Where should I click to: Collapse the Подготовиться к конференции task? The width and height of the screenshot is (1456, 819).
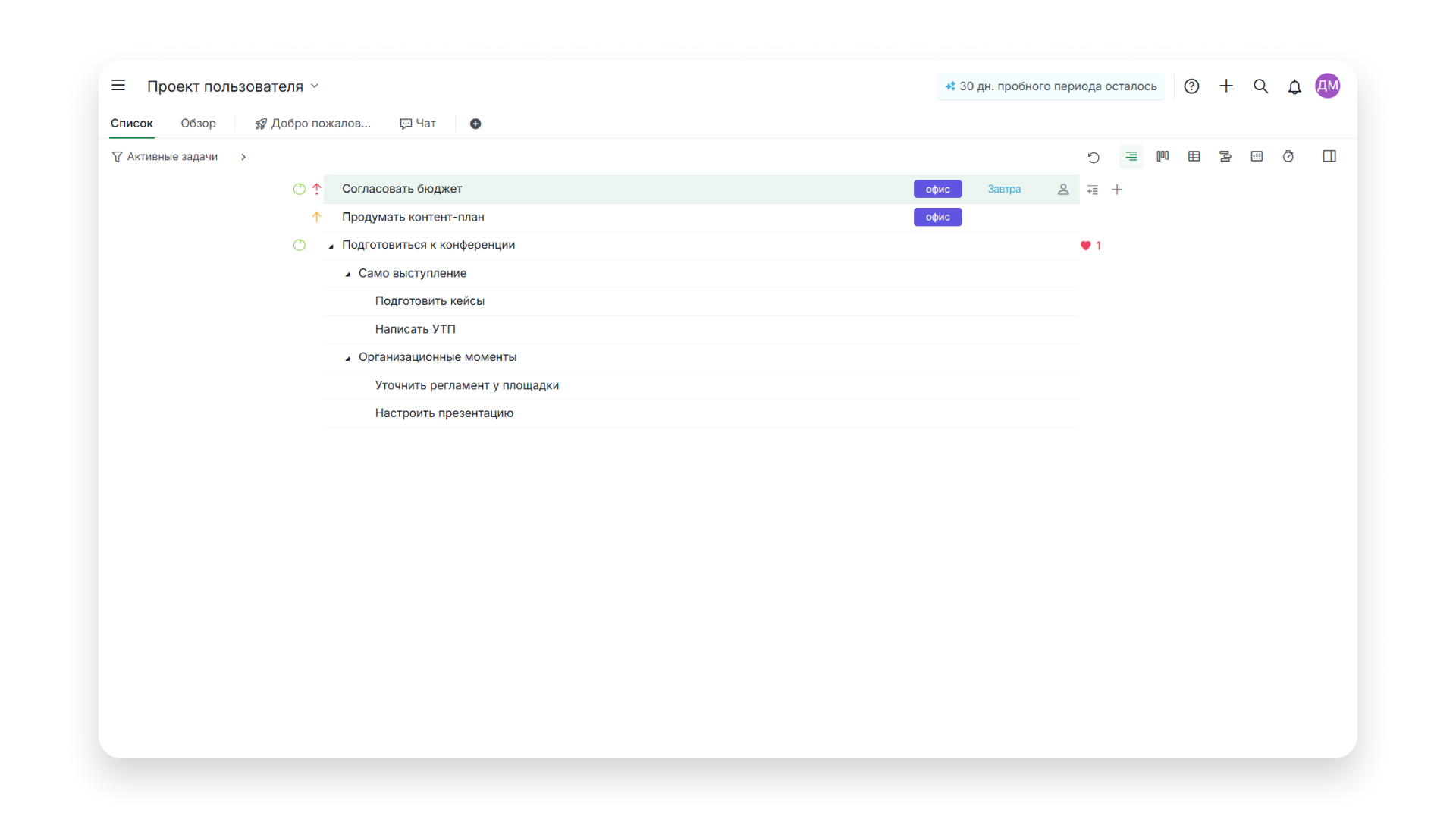coord(331,246)
